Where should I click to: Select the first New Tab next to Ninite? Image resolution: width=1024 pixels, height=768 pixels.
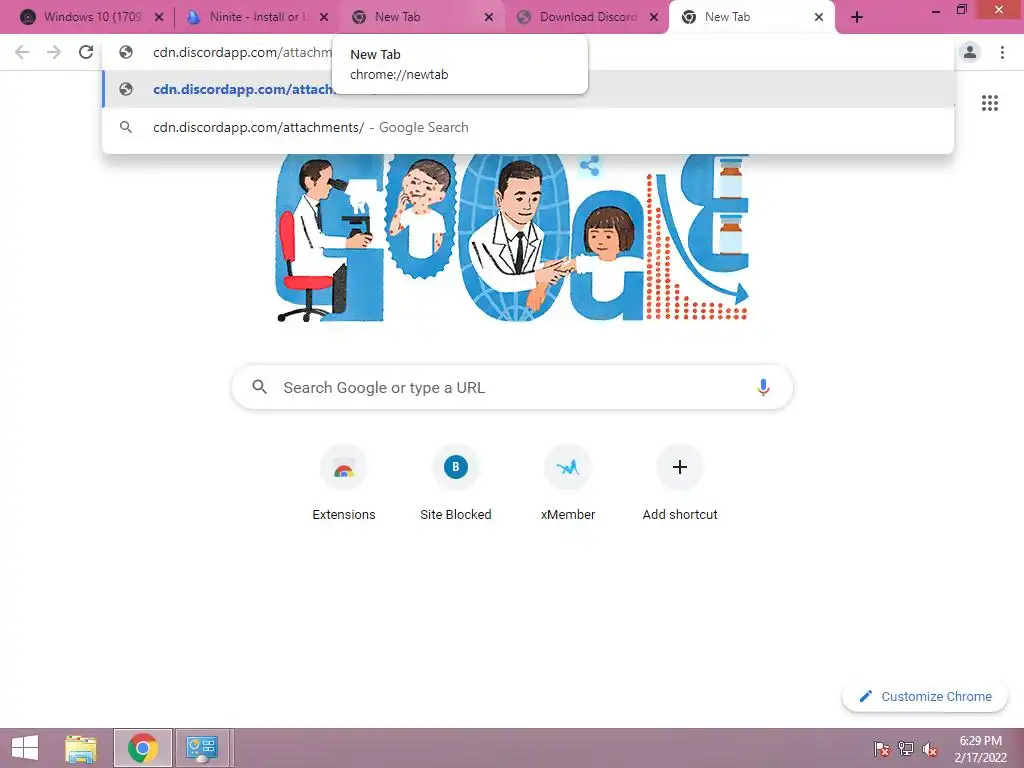click(421, 17)
